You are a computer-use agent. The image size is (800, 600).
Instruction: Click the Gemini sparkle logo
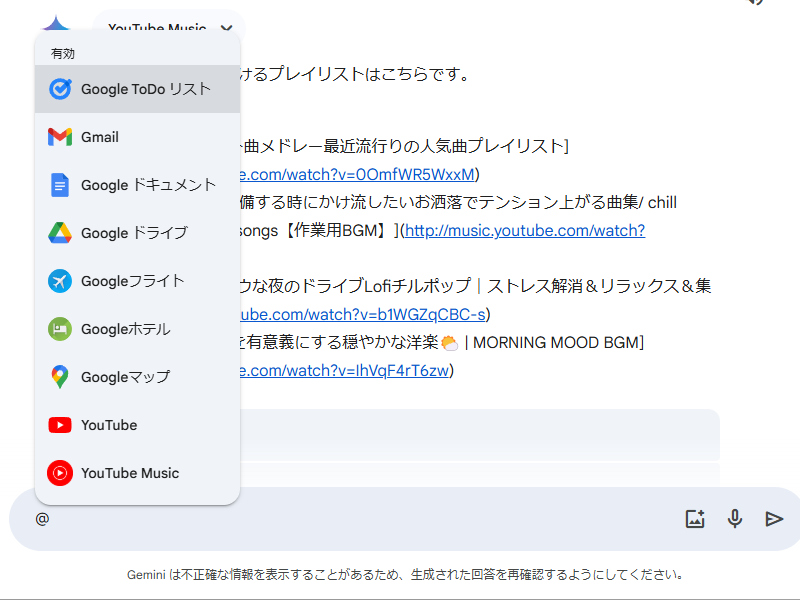click(x=55, y=18)
